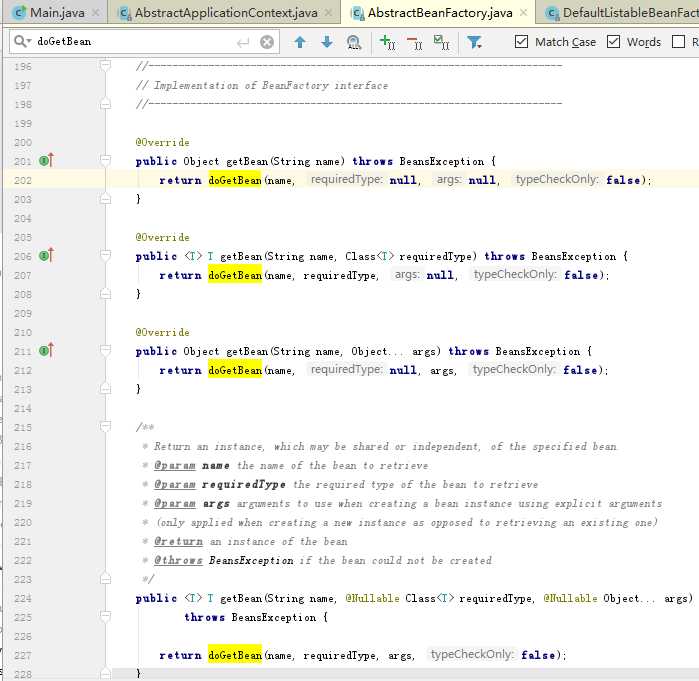Switch to the Main.java tab
Viewport: 699px width, 681px height.
tap(57, 12)
